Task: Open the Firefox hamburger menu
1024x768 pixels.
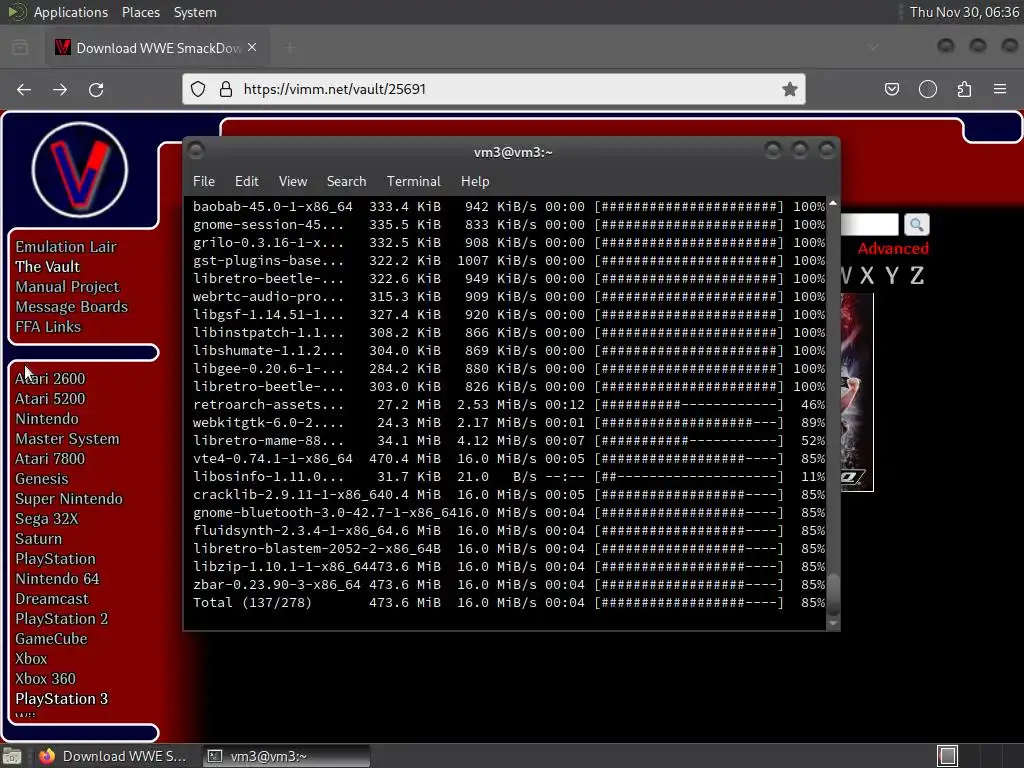Action: [1000, 89]
